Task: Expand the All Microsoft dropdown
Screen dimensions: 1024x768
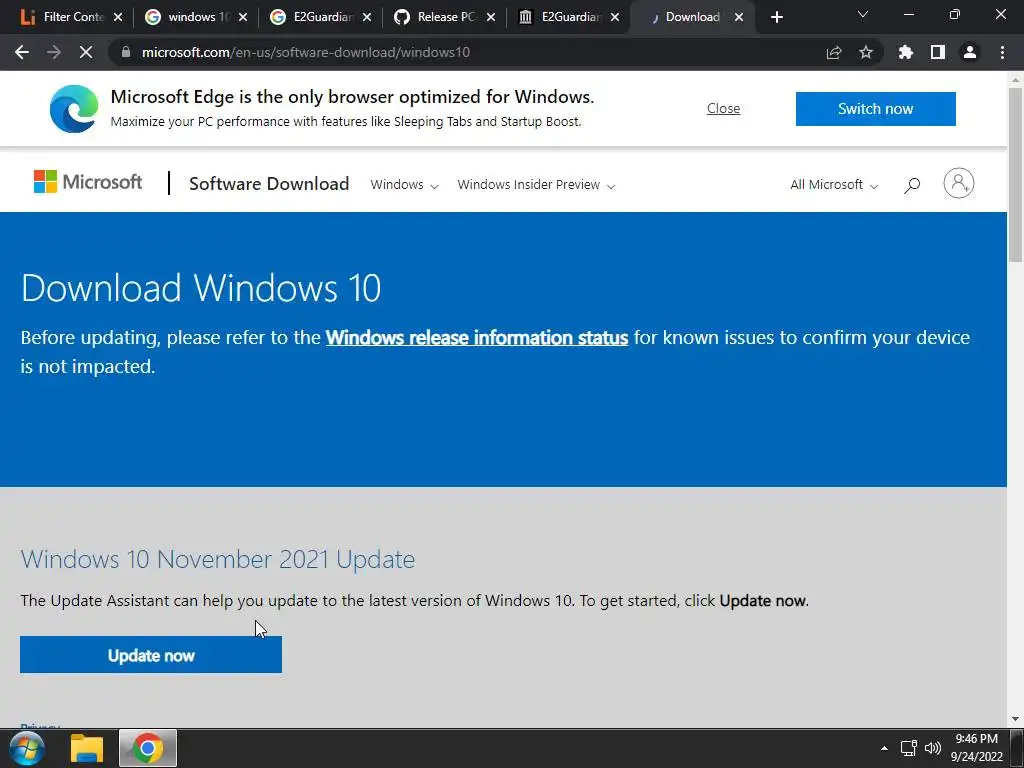Action: 834,185
